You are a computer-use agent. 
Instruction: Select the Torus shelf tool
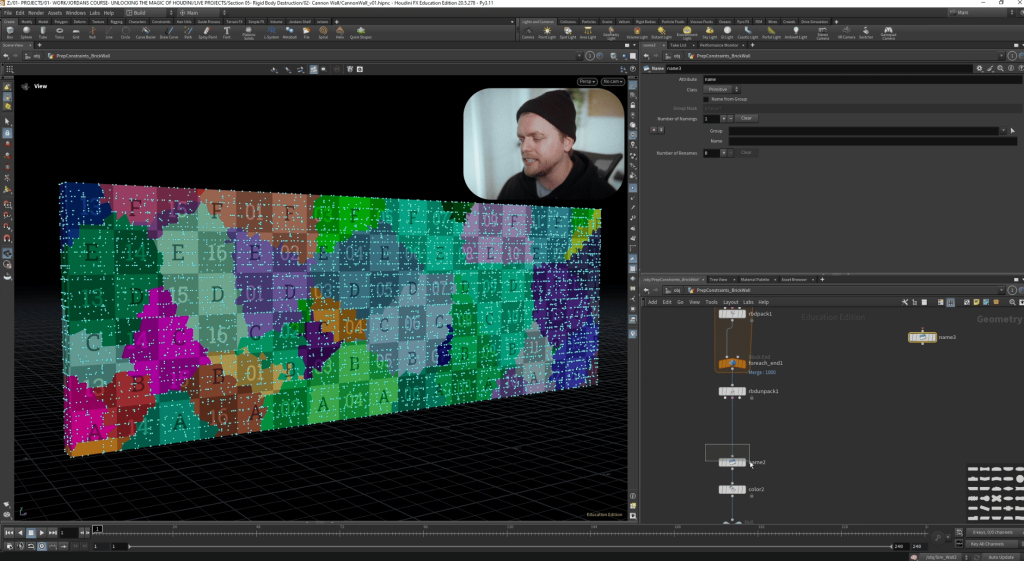coord(59,32)
